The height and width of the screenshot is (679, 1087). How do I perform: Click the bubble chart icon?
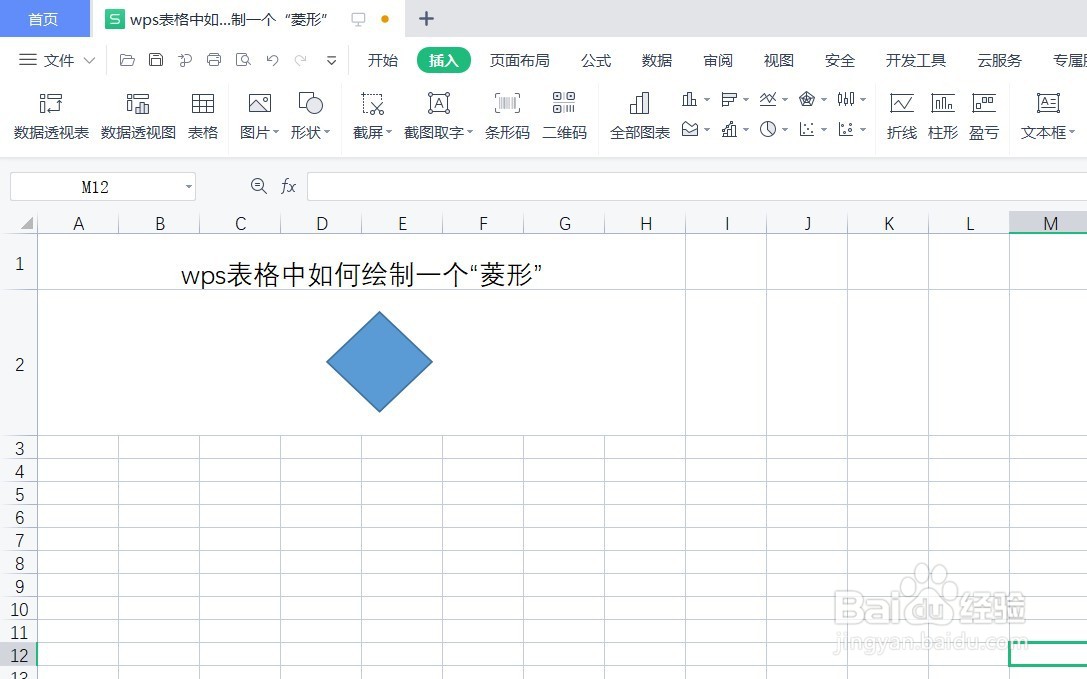pos(846,129)
